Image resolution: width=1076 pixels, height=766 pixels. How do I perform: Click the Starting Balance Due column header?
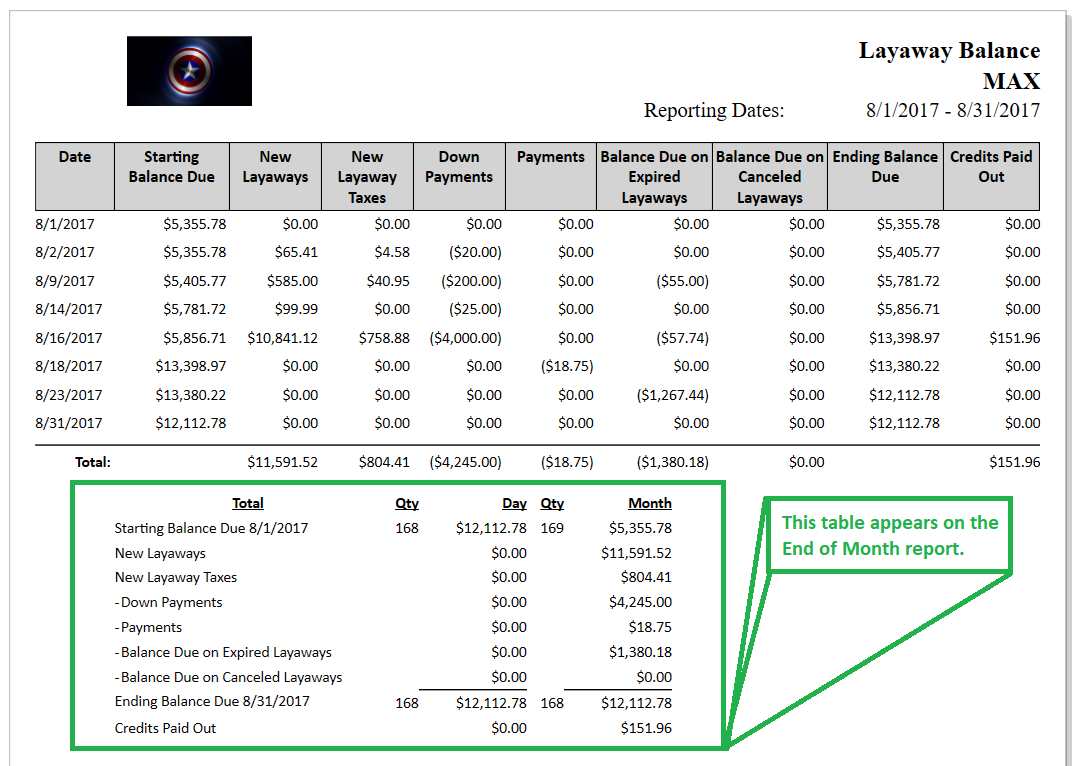tap(171, 167)
